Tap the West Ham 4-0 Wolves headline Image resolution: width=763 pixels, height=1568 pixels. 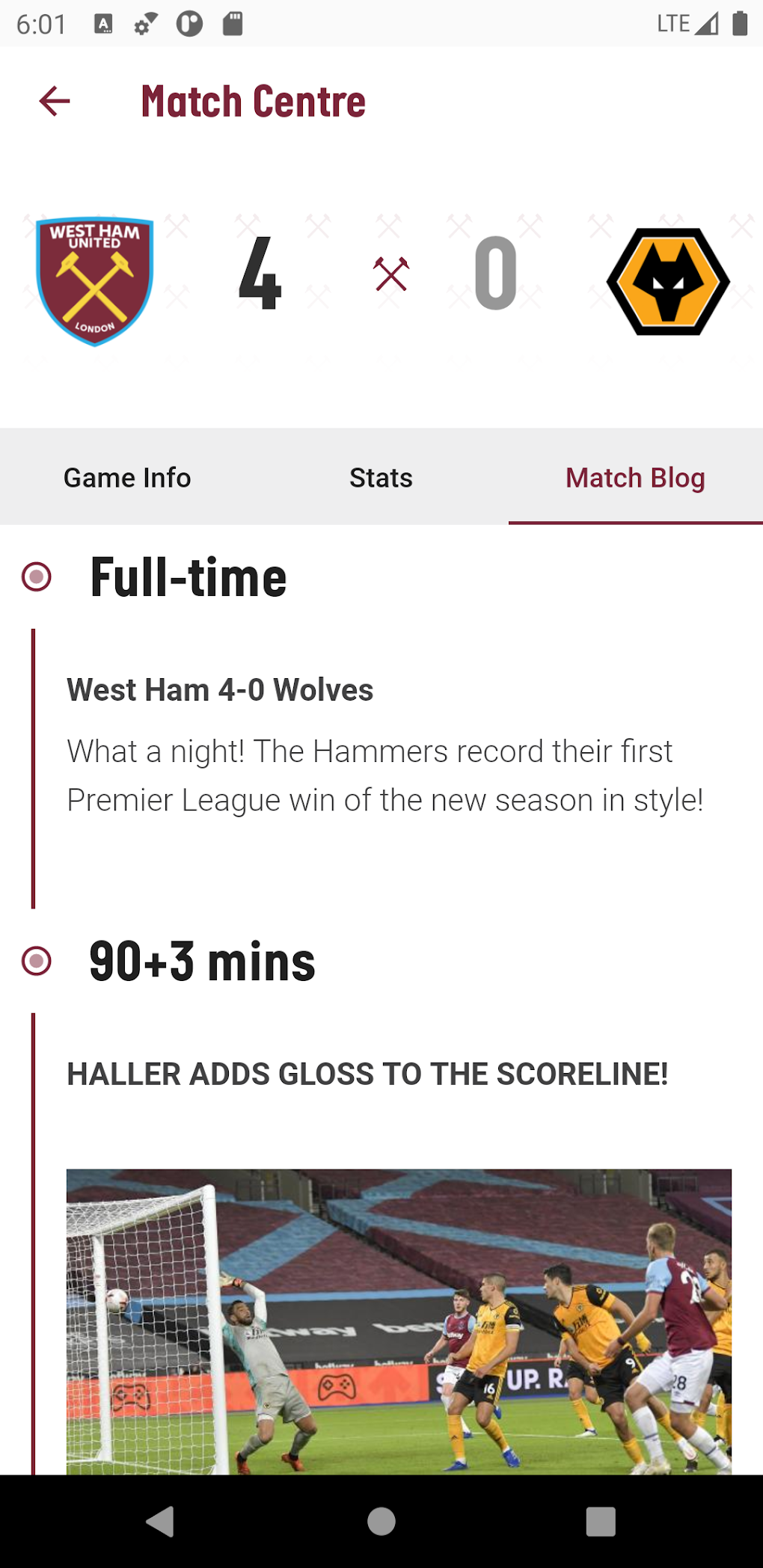pyautogui.click(x=220, y=689)
